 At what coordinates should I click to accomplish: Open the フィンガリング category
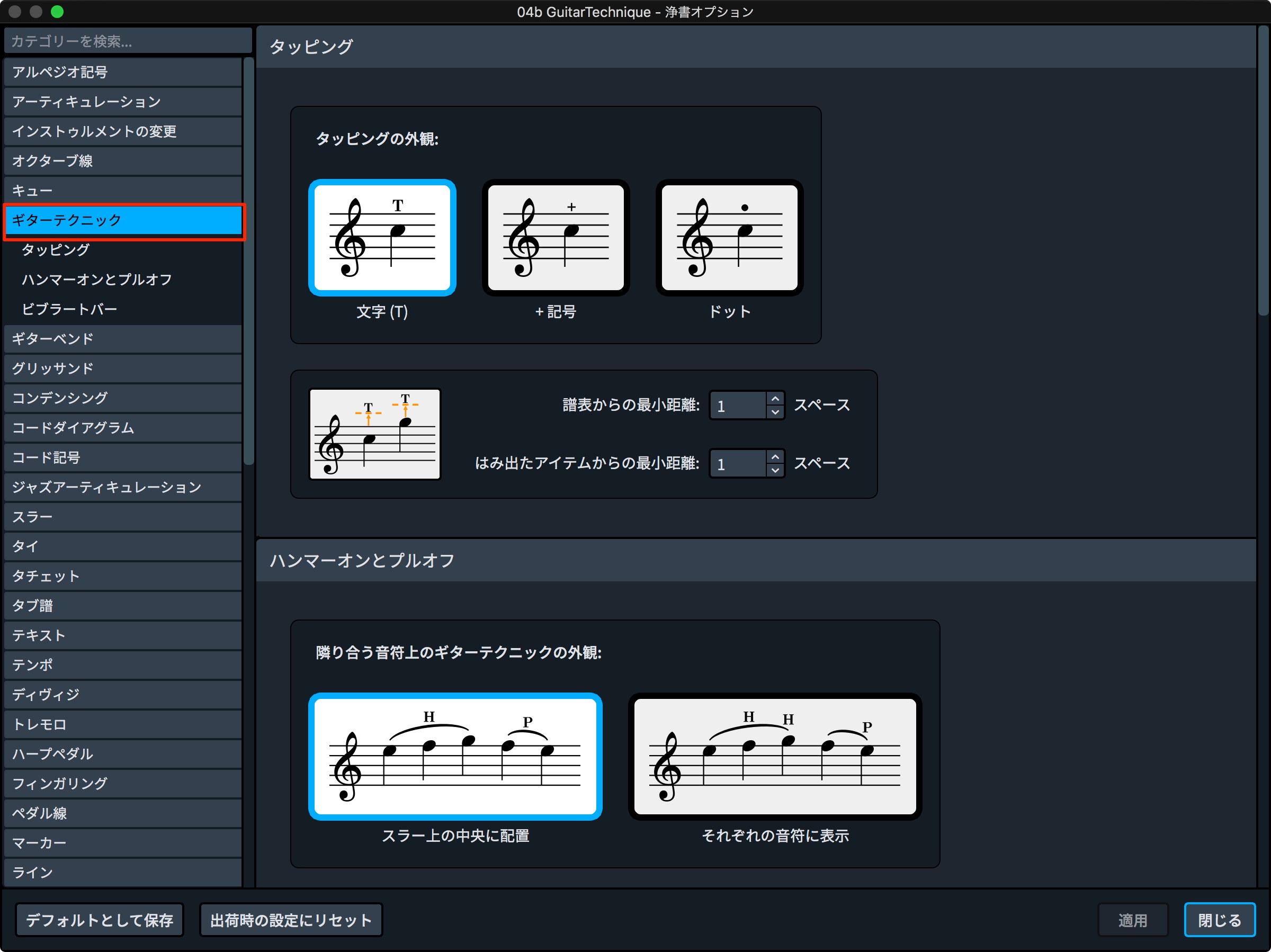click(x=122, y=784)
